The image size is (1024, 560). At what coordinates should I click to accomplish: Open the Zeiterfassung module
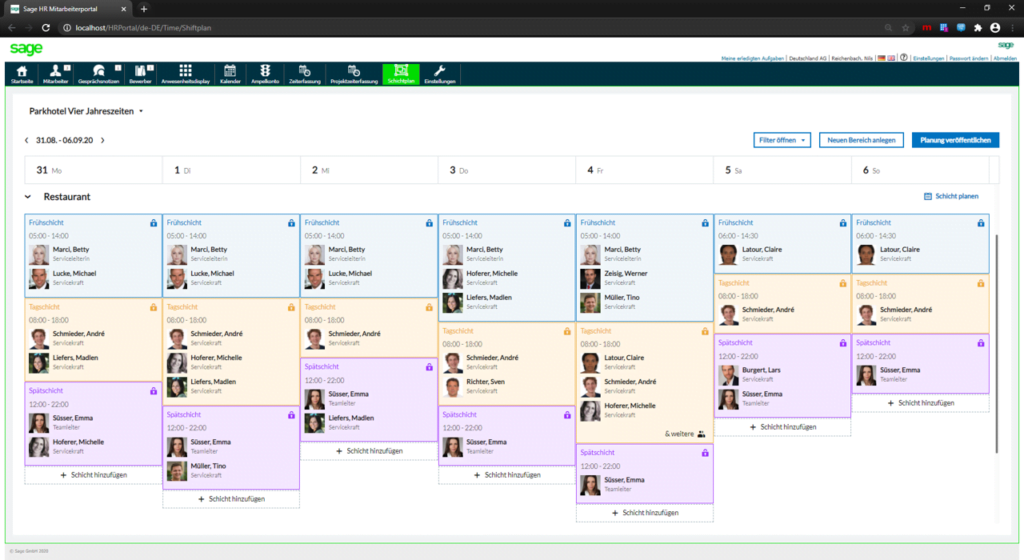click(x=304, y=74)
